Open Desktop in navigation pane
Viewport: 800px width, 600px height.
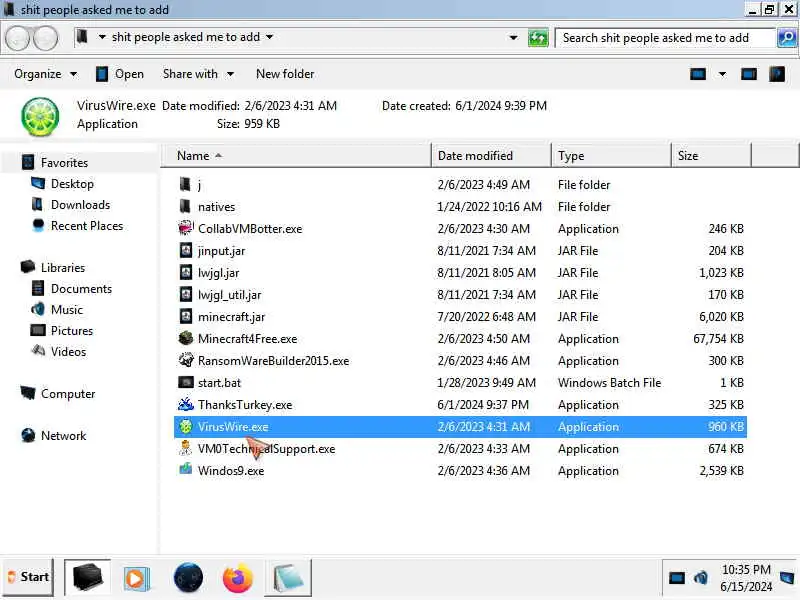click(72, 184)
